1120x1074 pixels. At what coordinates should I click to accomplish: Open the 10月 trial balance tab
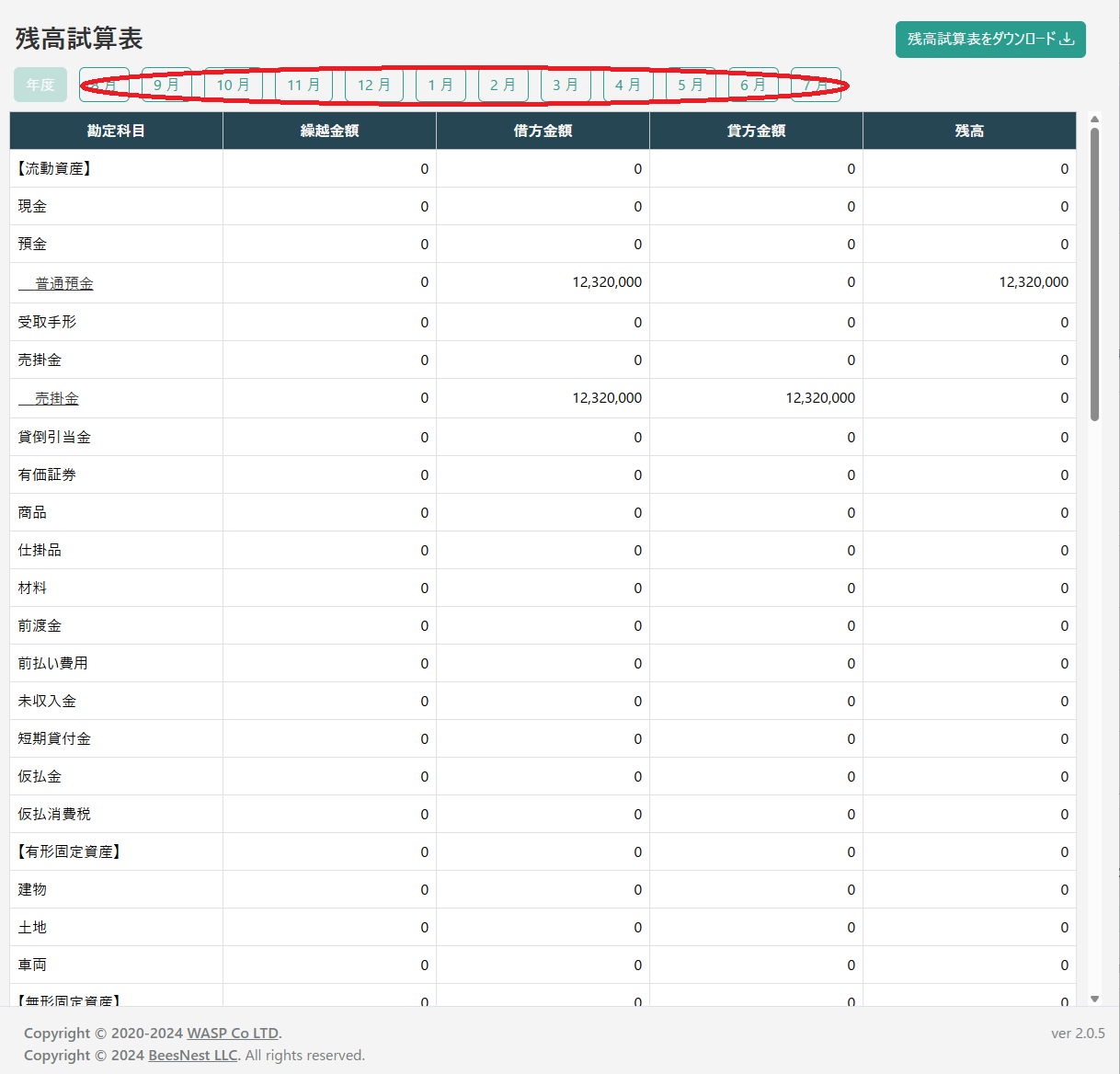[233, 85]
